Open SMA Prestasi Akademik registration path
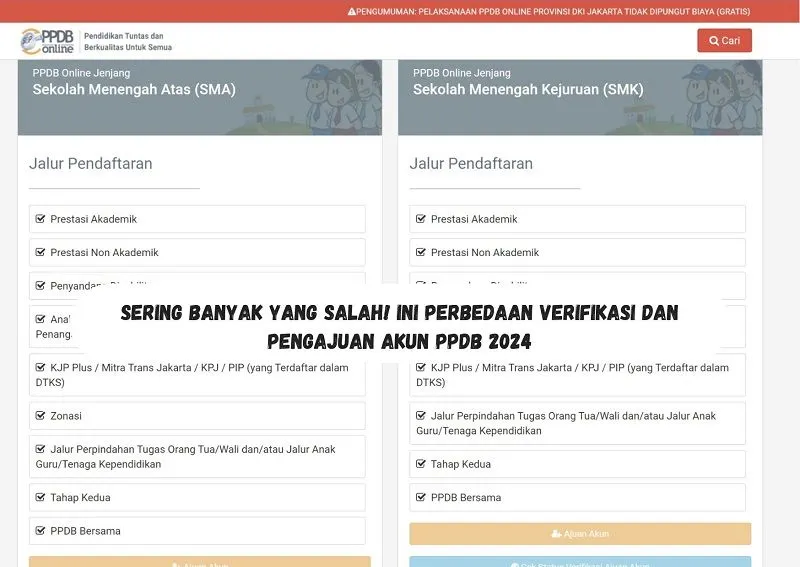Viewport: 800px width, 567px height. click(x=197, y=219)
